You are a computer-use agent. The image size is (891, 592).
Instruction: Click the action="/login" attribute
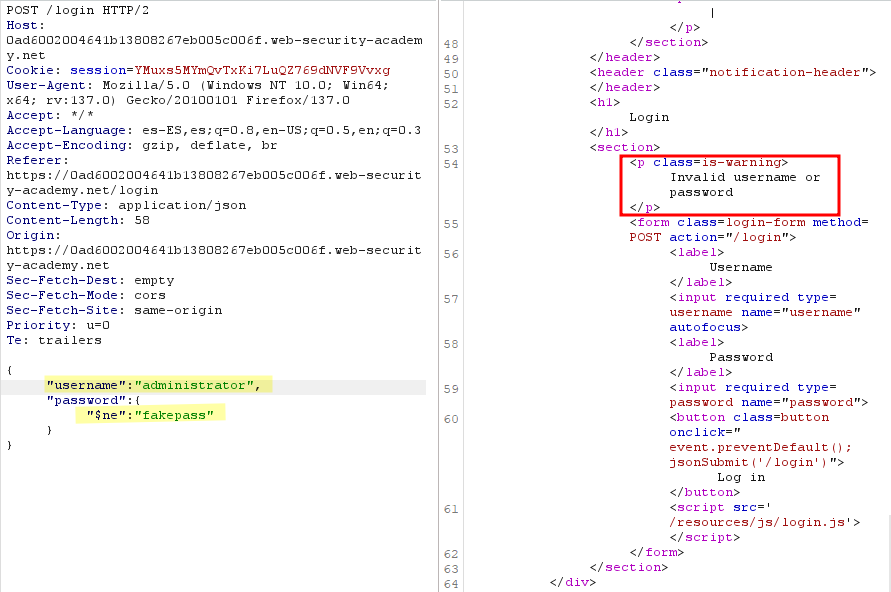tap(728, 237)
